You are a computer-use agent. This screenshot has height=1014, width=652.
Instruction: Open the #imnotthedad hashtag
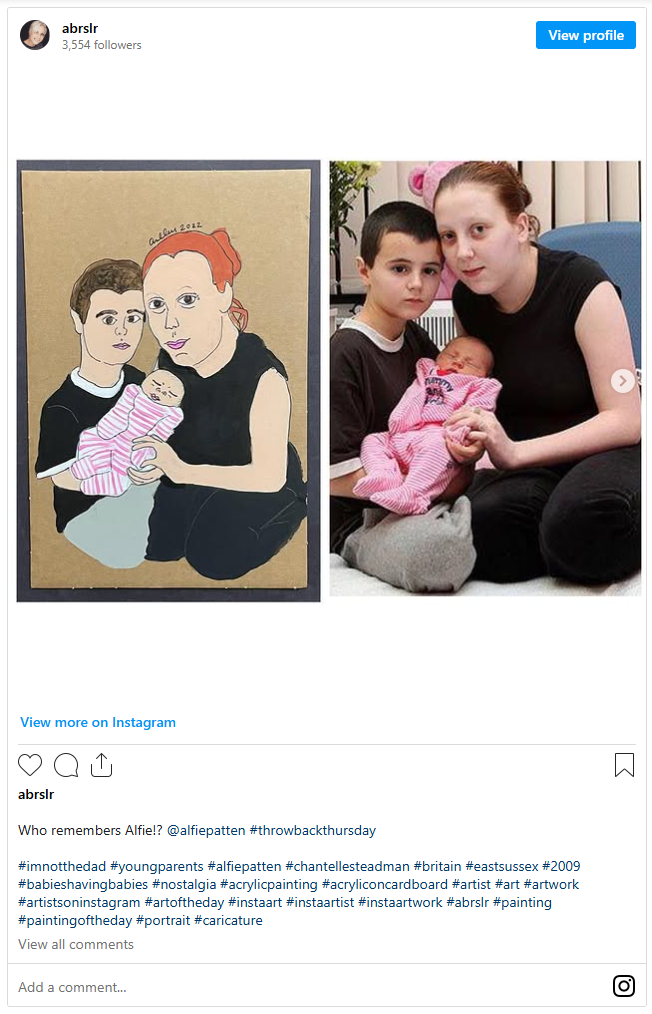click(x=62, y=867)
